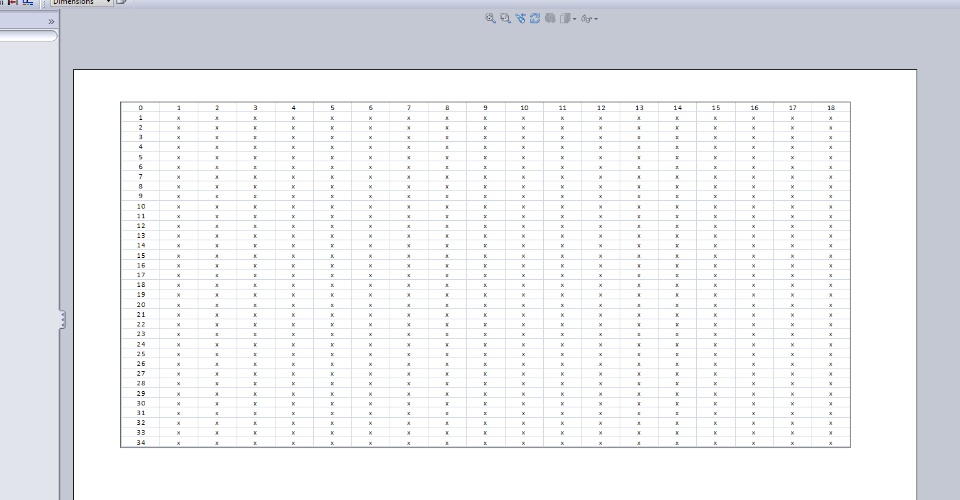
Task: Select row label "25" in first column
Action: (x=141, y=354)
